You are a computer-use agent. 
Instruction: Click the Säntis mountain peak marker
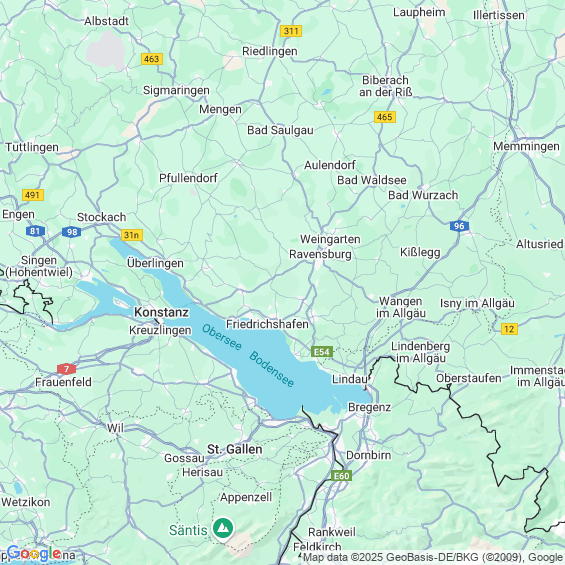point(223,529)
